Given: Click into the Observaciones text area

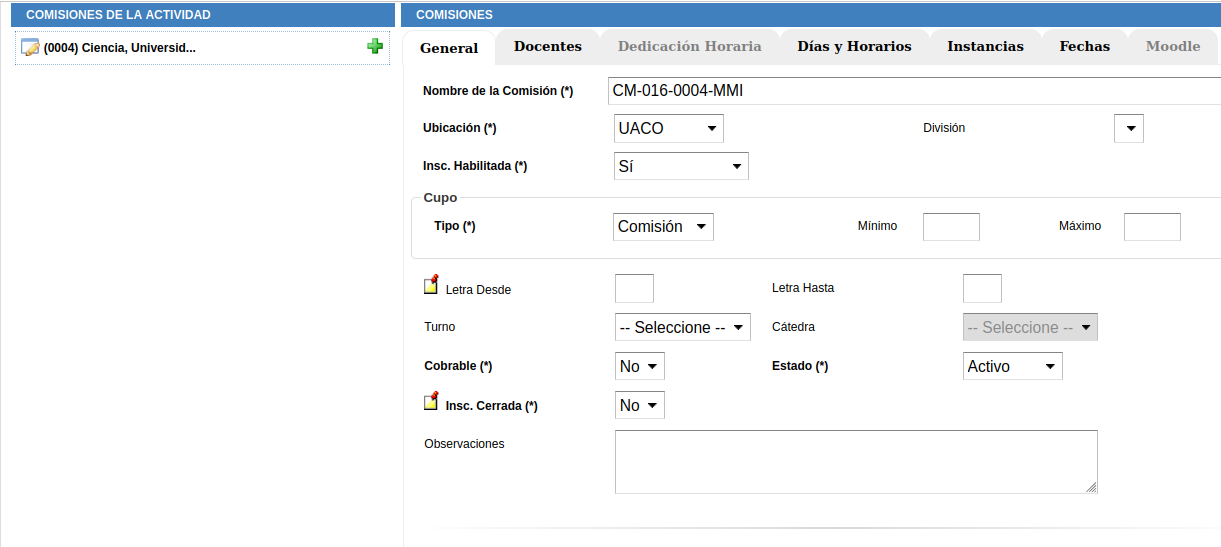Looking at the screenshot, I should click(855, 461).
